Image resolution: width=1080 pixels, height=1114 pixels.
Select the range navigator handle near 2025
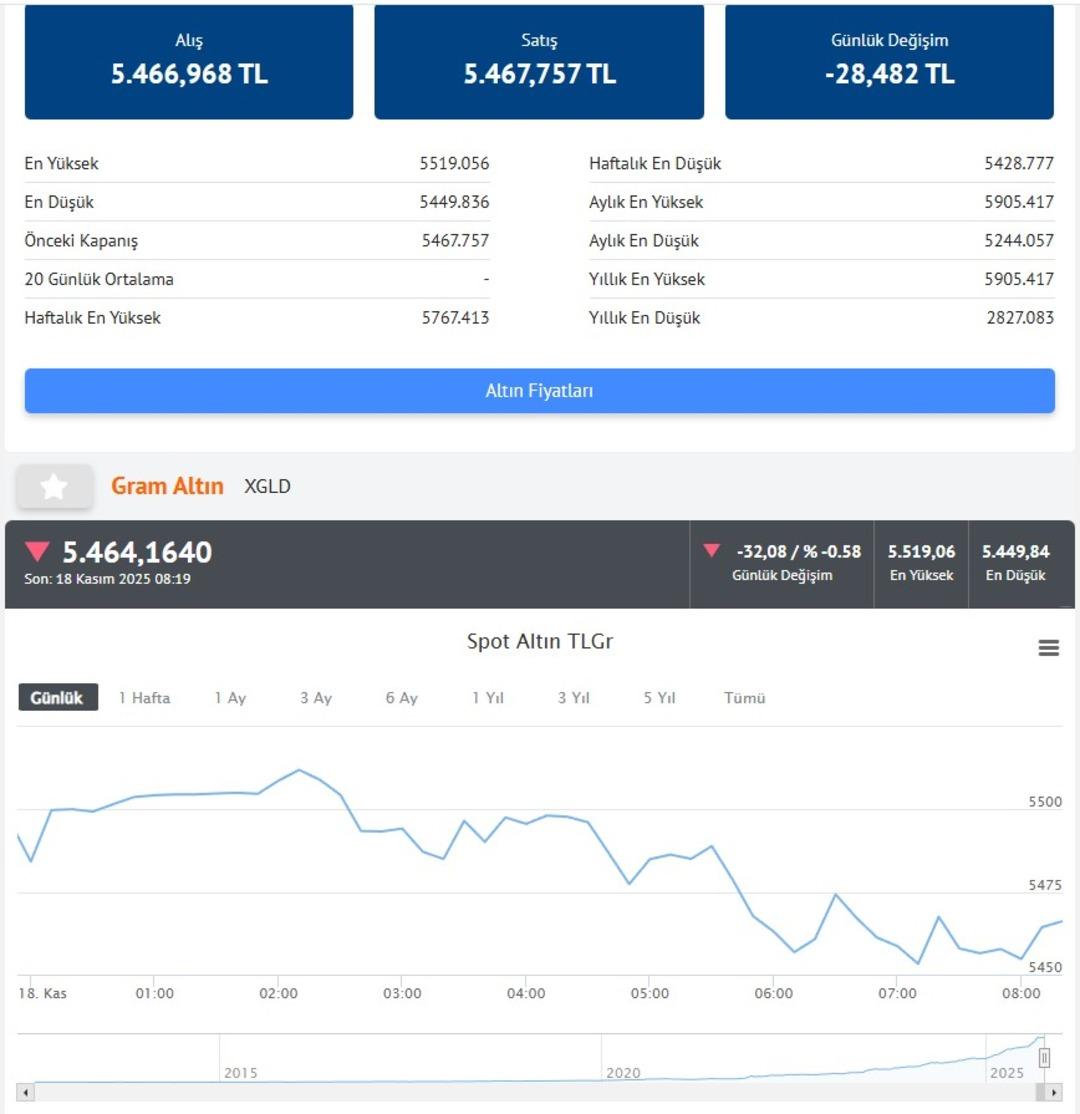1045,1057
